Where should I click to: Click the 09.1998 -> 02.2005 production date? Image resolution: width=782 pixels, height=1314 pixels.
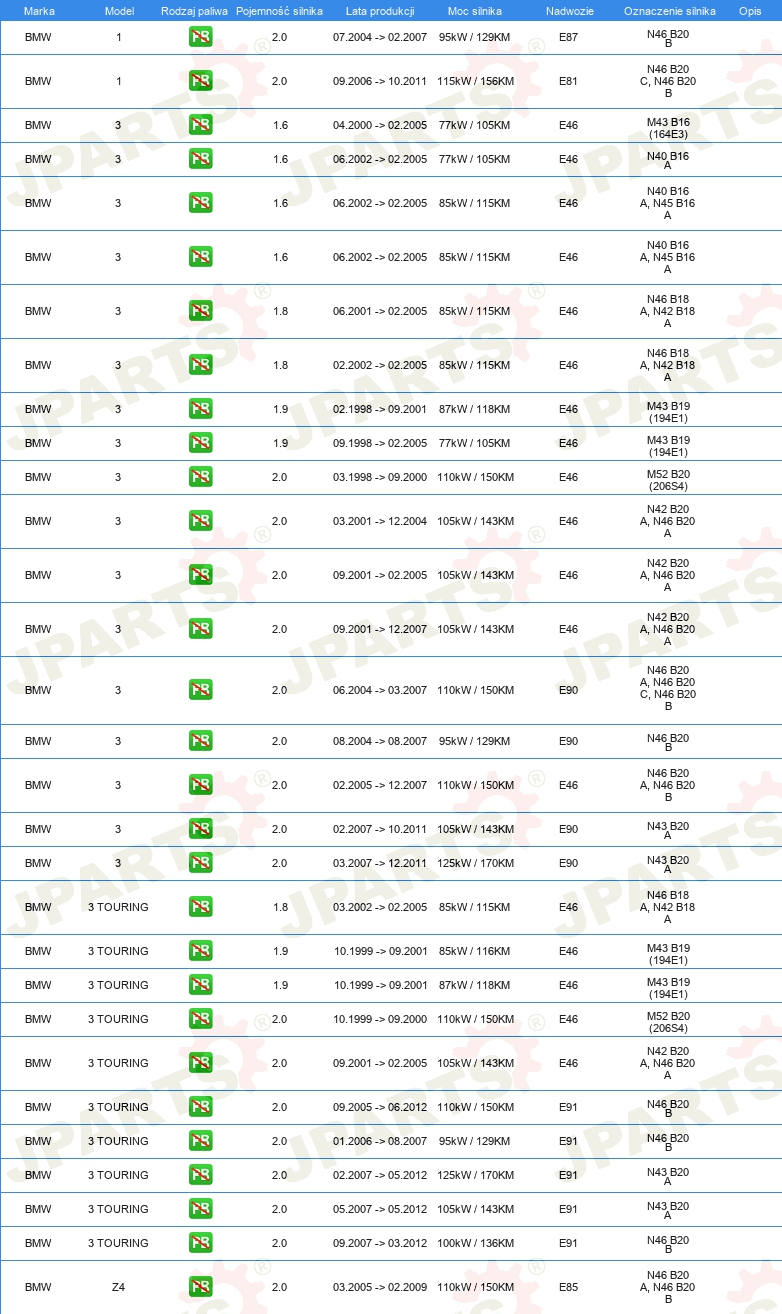point(380,443)
